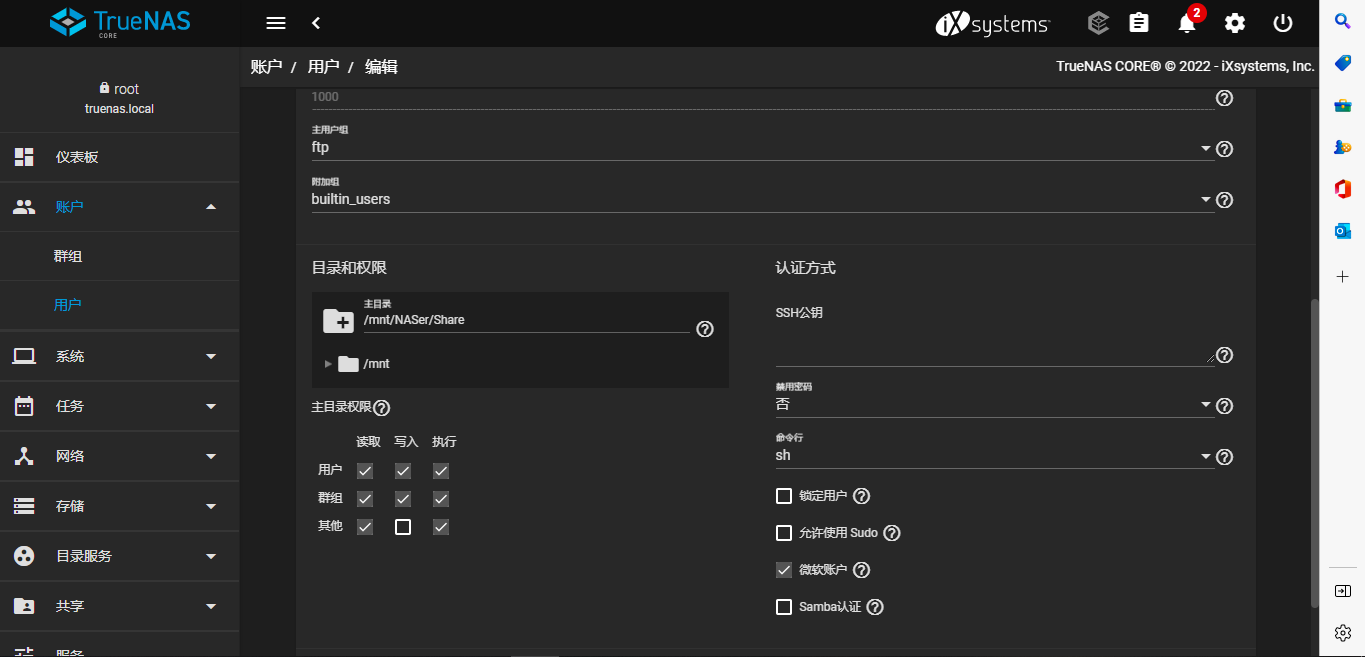Click the add folder icon for 主目录
Viewport: 1365px width, 657px height.
tap(338, 321)
